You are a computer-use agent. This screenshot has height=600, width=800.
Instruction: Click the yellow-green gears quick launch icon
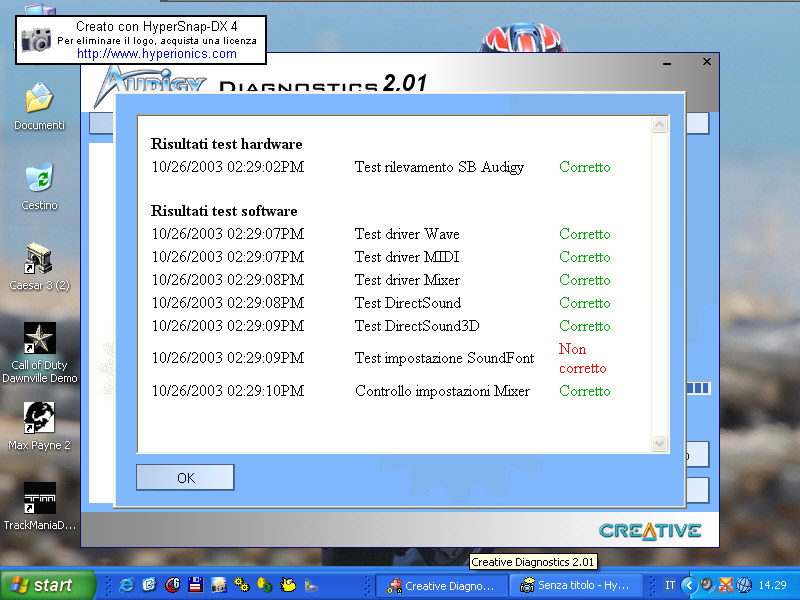pos(265,585)
